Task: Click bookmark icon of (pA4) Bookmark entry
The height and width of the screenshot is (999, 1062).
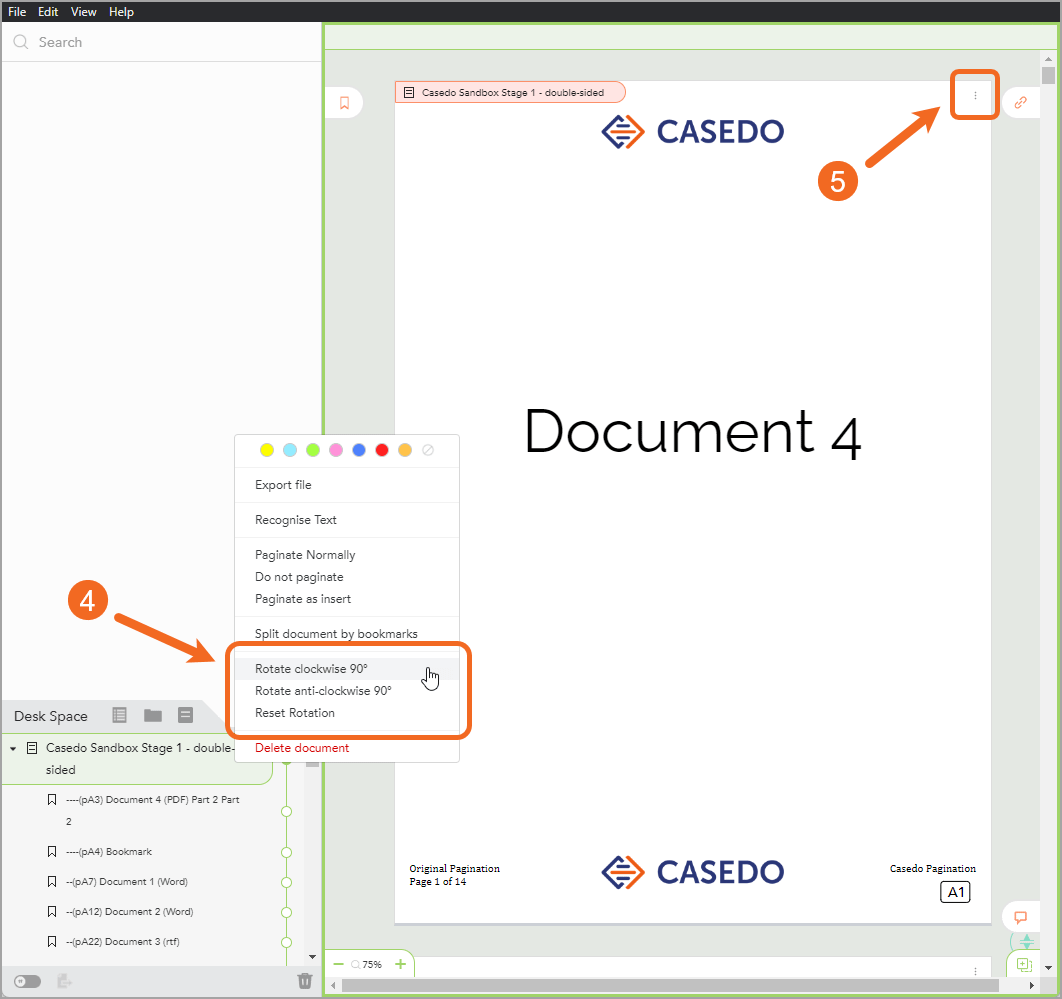Action: pos(51,852)
